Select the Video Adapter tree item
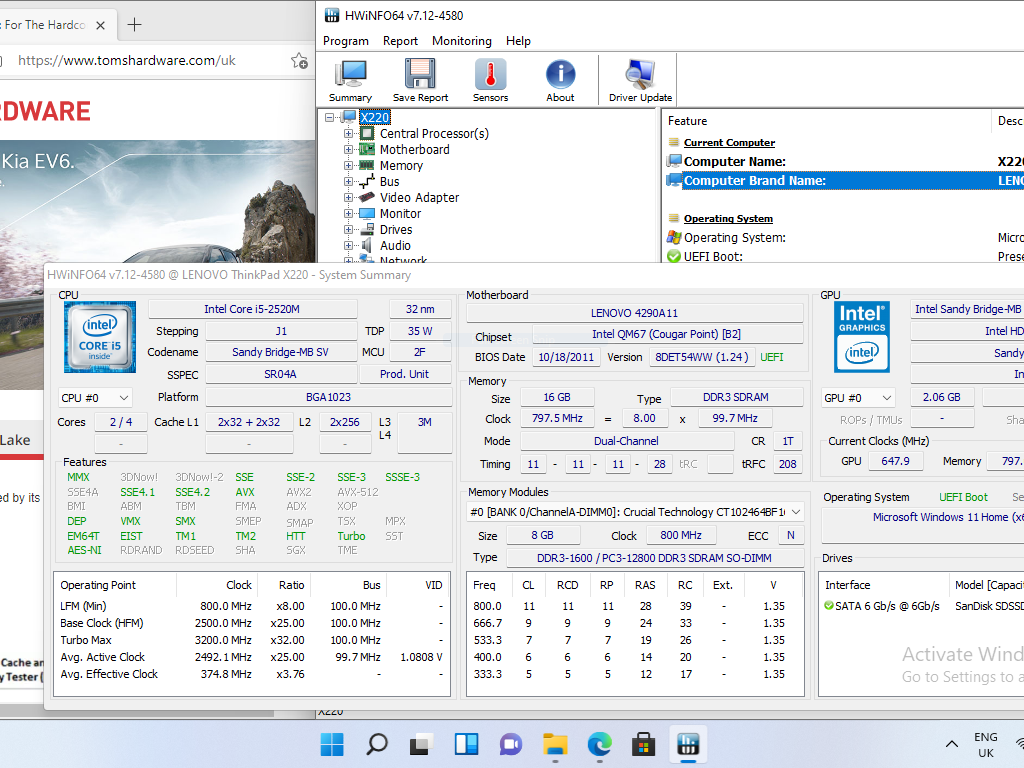The width and height of the screenshot is (1024, 768). (419, 198)
